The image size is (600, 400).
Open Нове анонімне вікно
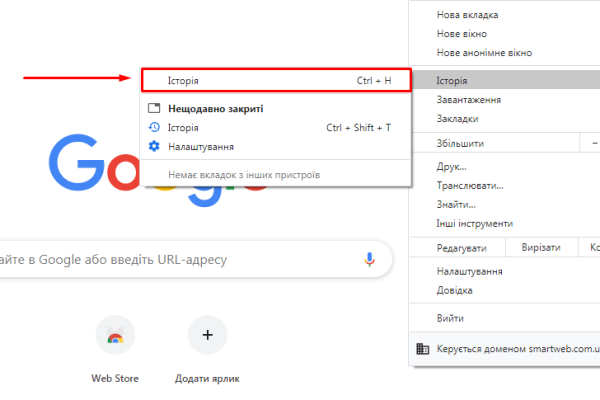click(484, 53)
